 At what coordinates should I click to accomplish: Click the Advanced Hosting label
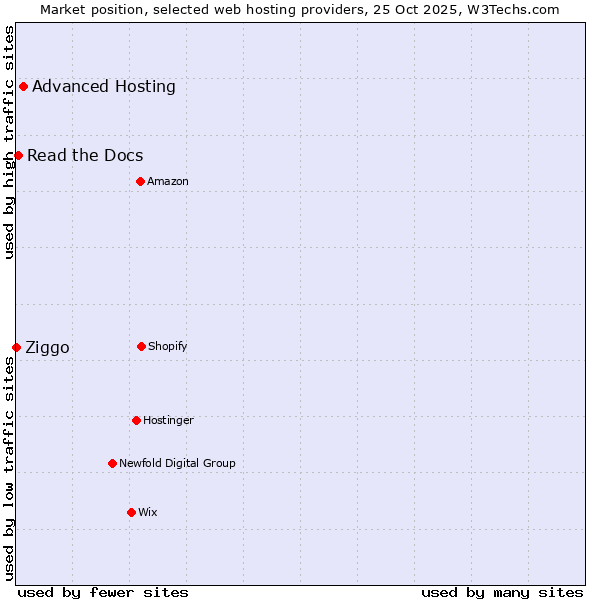coord(104,86)
